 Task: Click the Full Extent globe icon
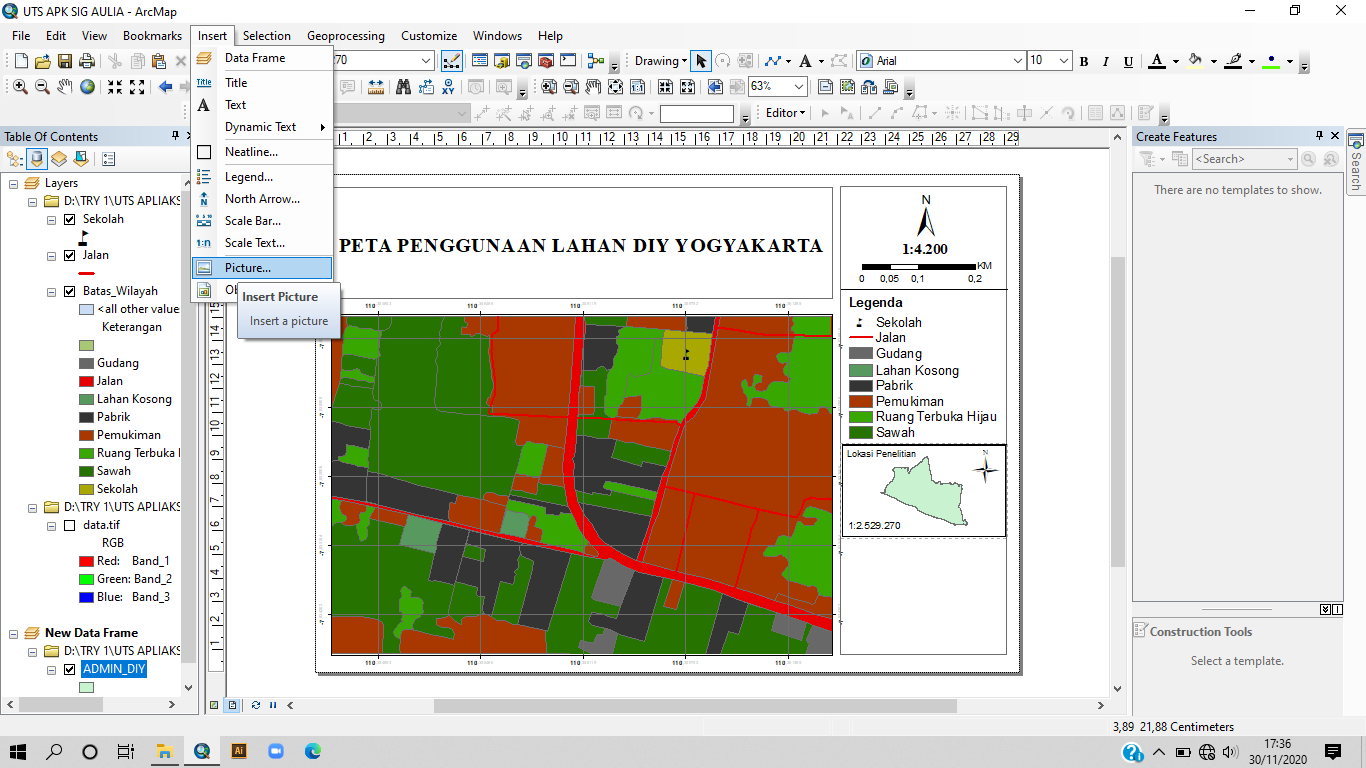[x=88, y=87]
